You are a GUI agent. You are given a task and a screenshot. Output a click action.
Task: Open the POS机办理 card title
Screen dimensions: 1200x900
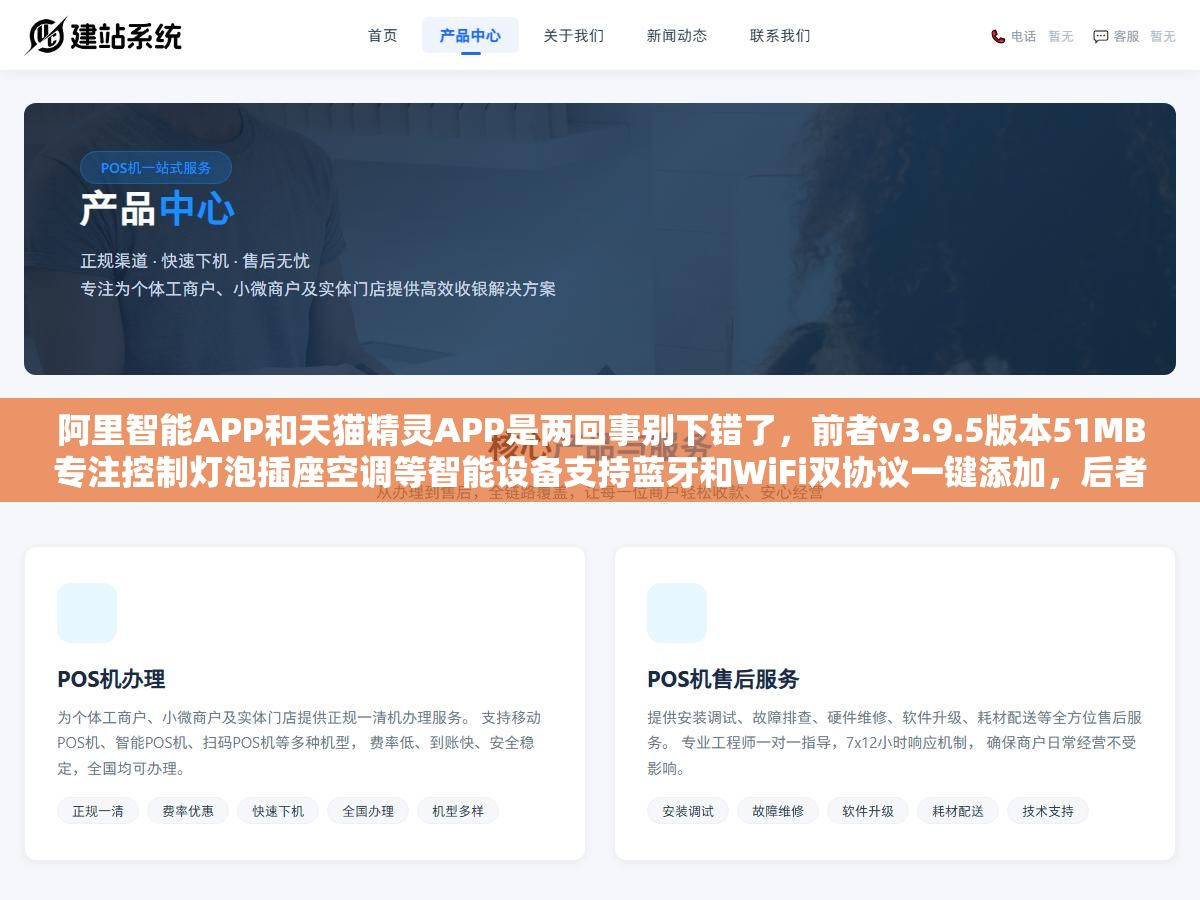111,679
